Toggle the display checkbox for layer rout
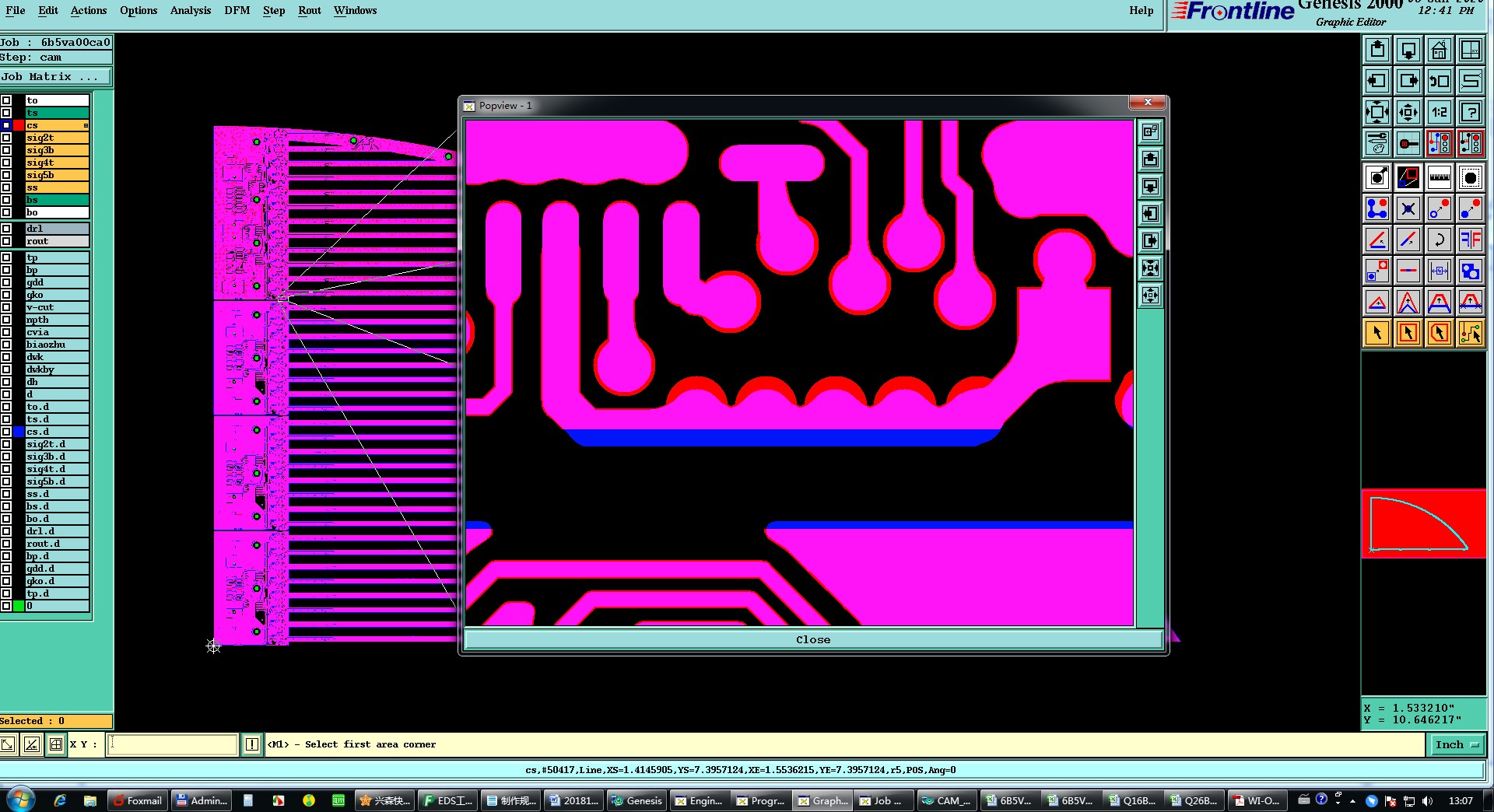The height and width of the screenshot is (812, 1494). click(6, 241)
